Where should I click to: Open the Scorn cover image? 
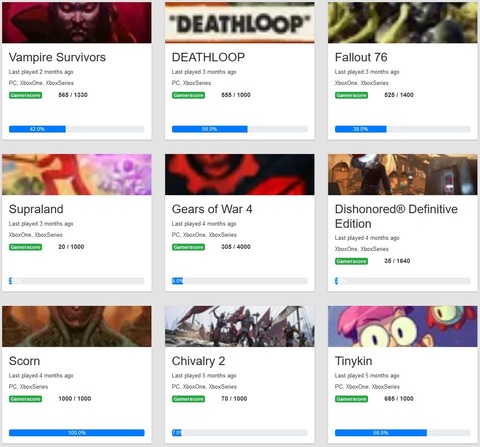(x=77, y=326)
